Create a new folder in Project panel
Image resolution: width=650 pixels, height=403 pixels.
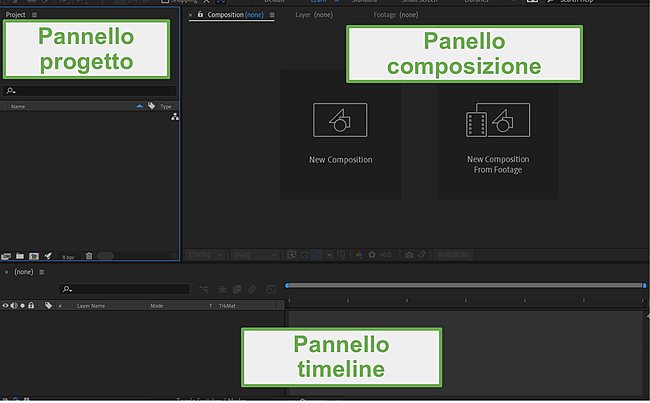[19, 256]
